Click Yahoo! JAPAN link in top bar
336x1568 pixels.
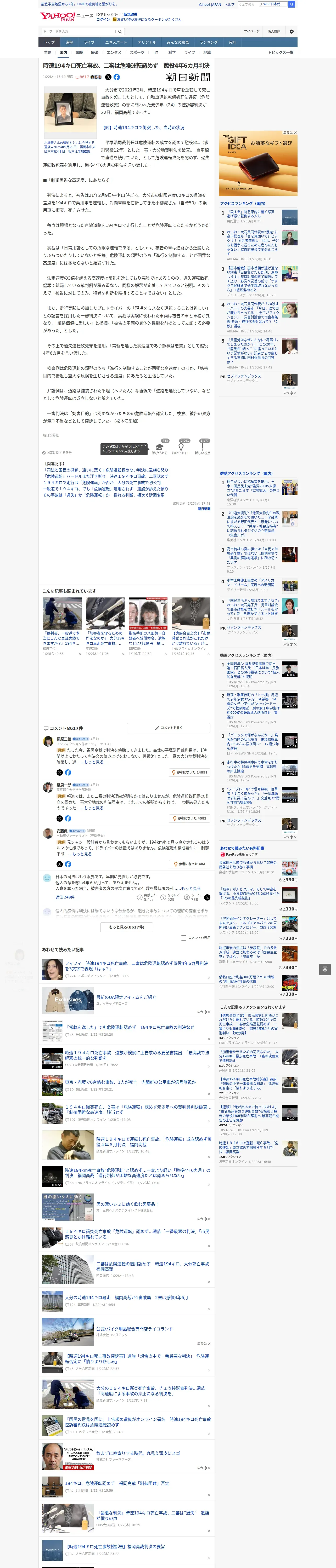pyautogui.click(x=210, y=4)
